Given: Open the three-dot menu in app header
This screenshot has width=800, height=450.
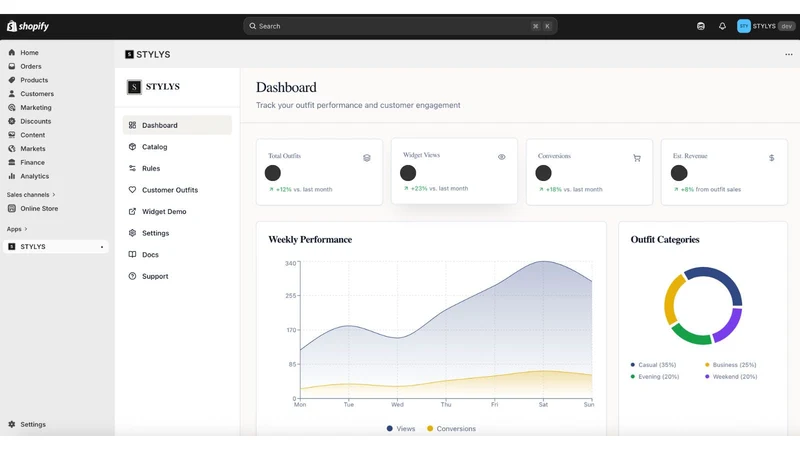Looking at the screenshot, I should coord(789,54).
